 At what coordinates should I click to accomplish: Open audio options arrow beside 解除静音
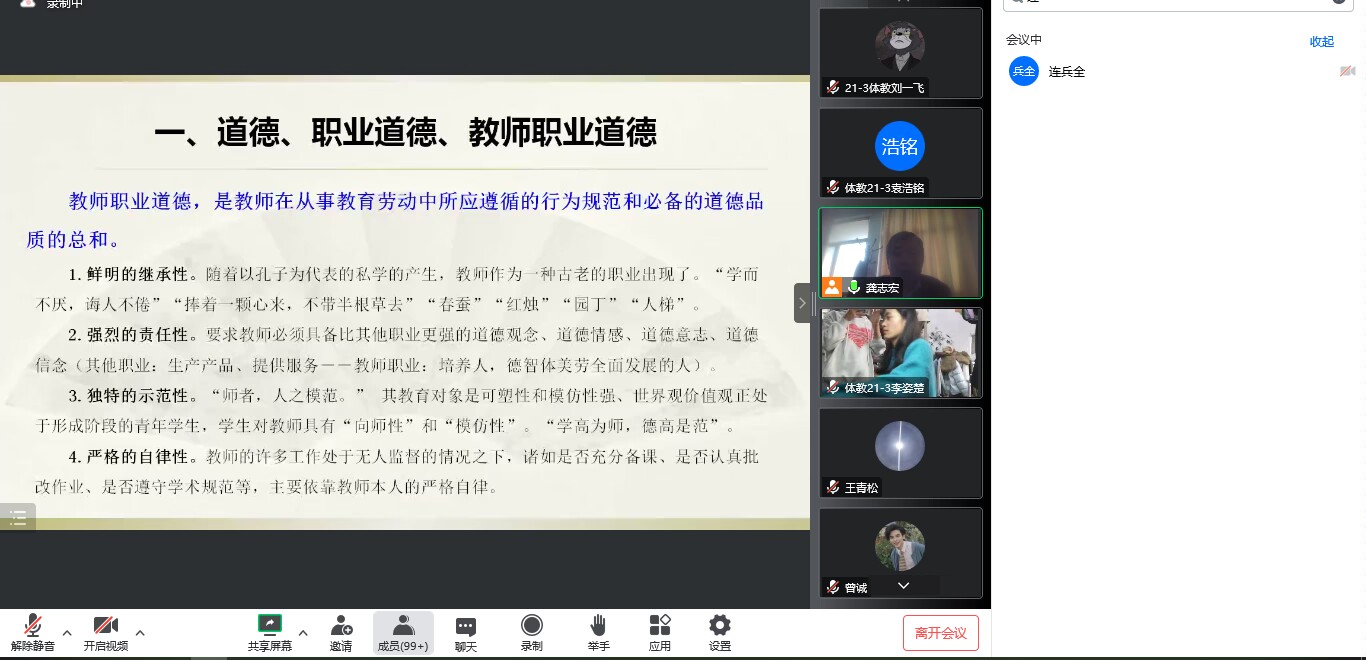tap(67, 632)
